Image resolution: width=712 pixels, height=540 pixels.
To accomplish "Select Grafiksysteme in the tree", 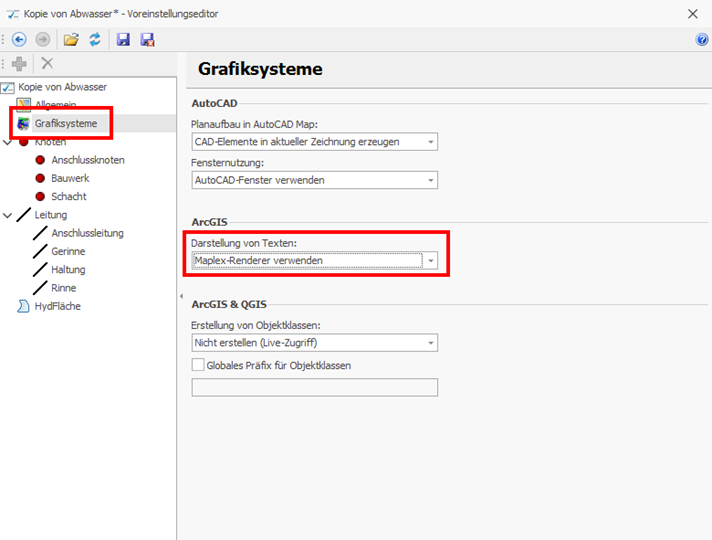I will point(65,124).
